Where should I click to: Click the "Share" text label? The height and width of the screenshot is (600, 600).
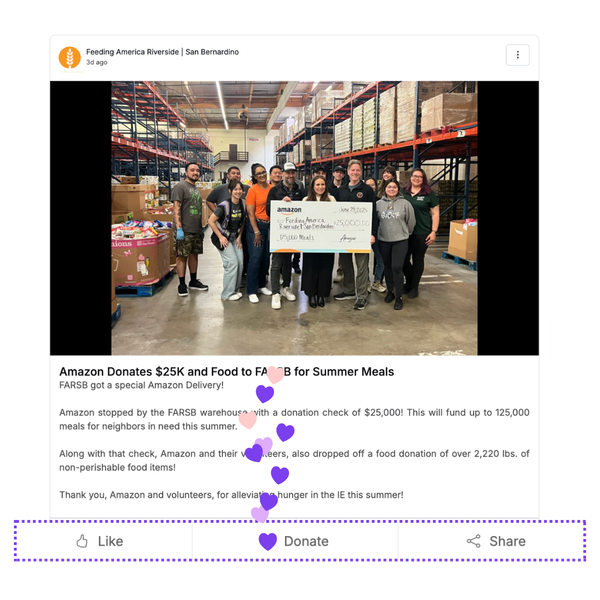507,541
